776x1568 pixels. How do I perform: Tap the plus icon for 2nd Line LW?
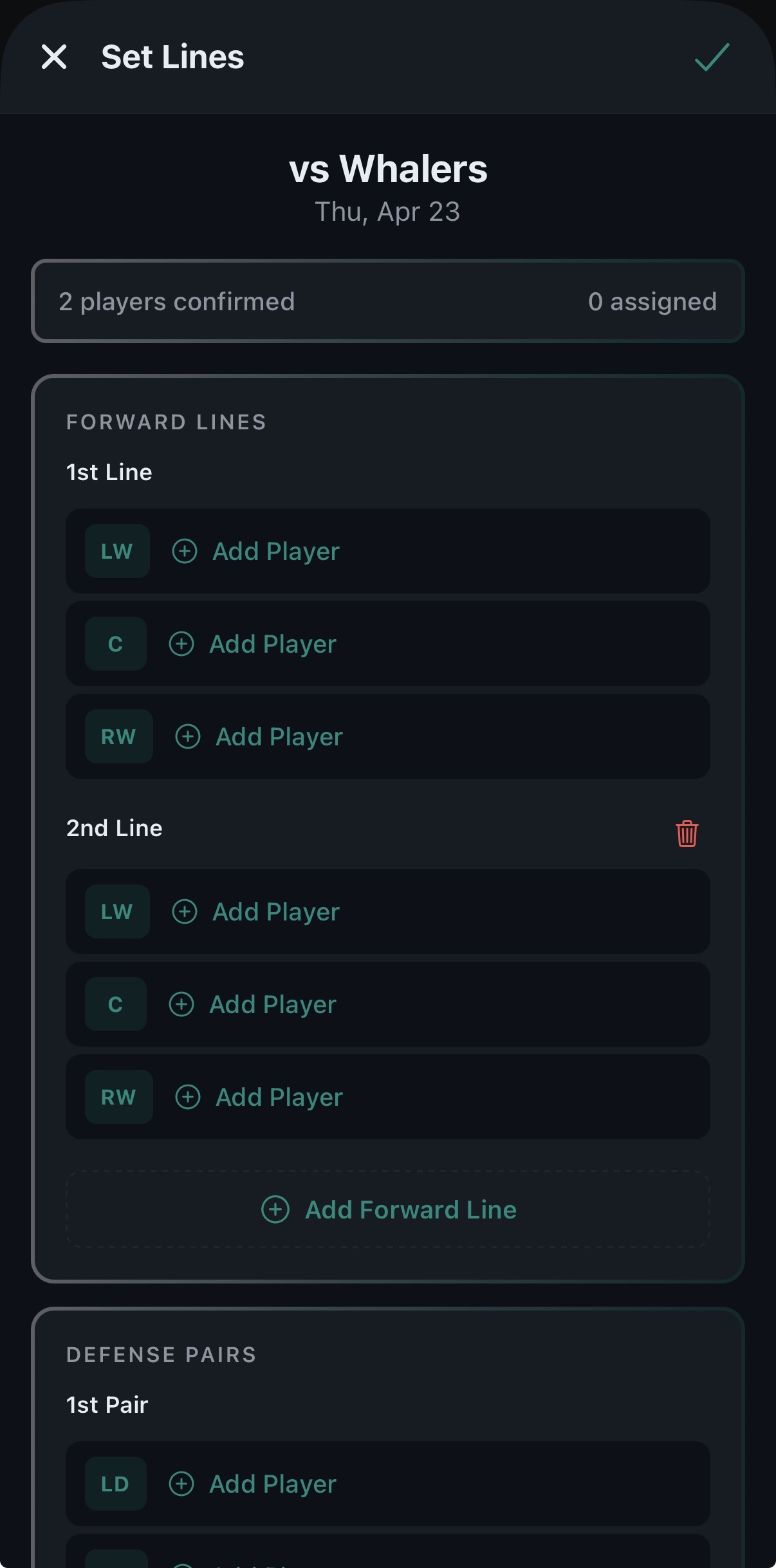point(185,911)
